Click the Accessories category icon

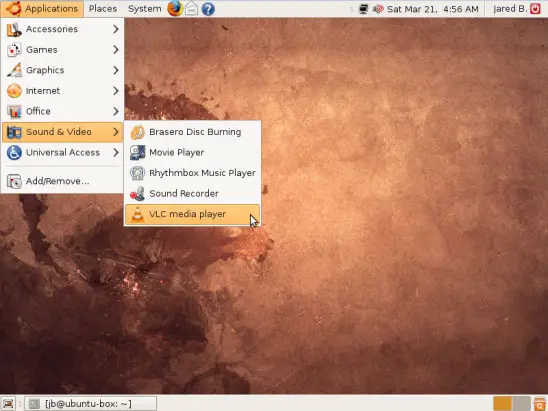(x=14, y=29)
